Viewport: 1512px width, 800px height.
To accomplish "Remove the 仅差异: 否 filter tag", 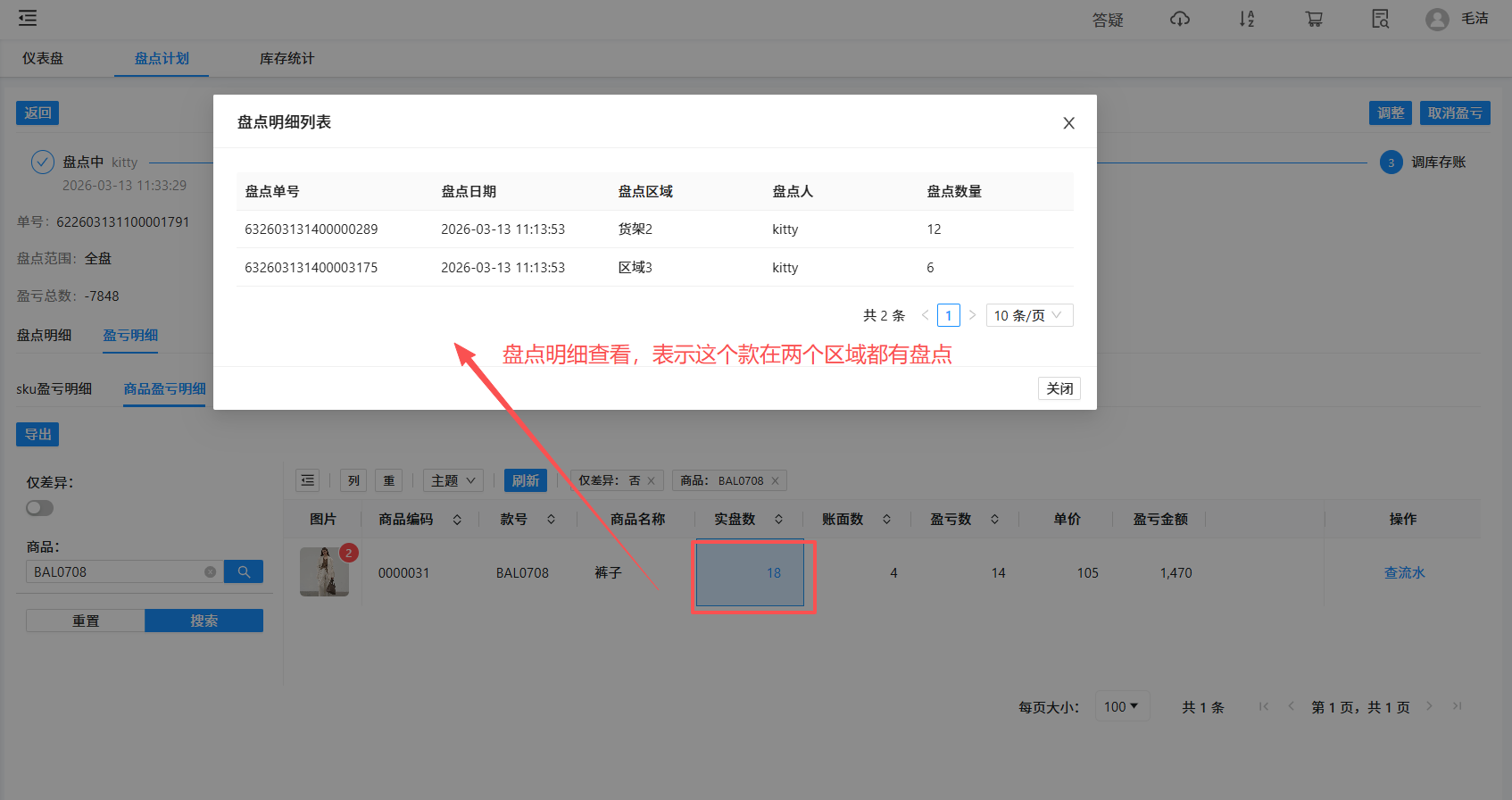I will (652, 481).
